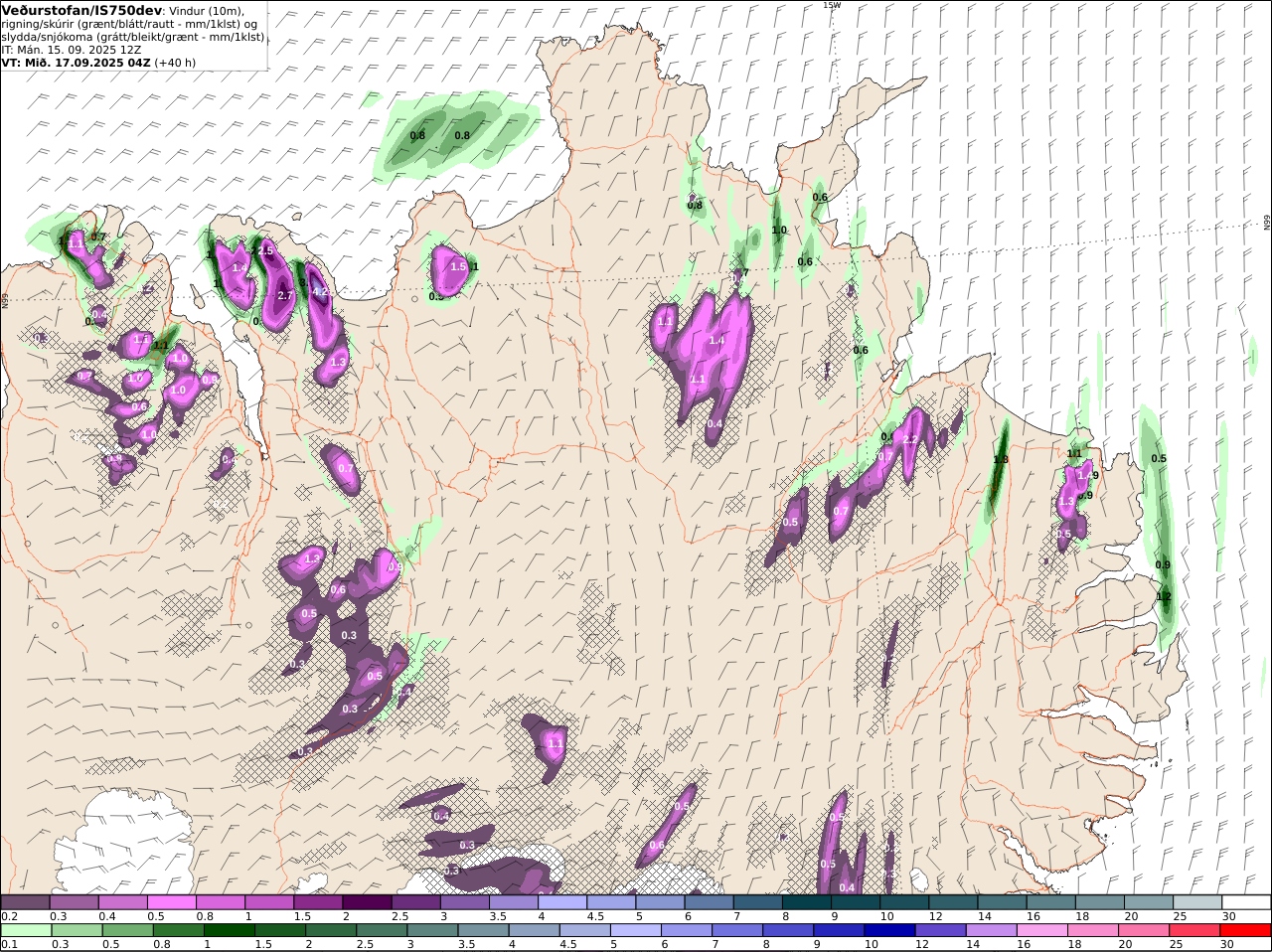Choose the upper legend swatch labeled 4.5
This screenshot has height=952, width=1272.
pos(611,901)
